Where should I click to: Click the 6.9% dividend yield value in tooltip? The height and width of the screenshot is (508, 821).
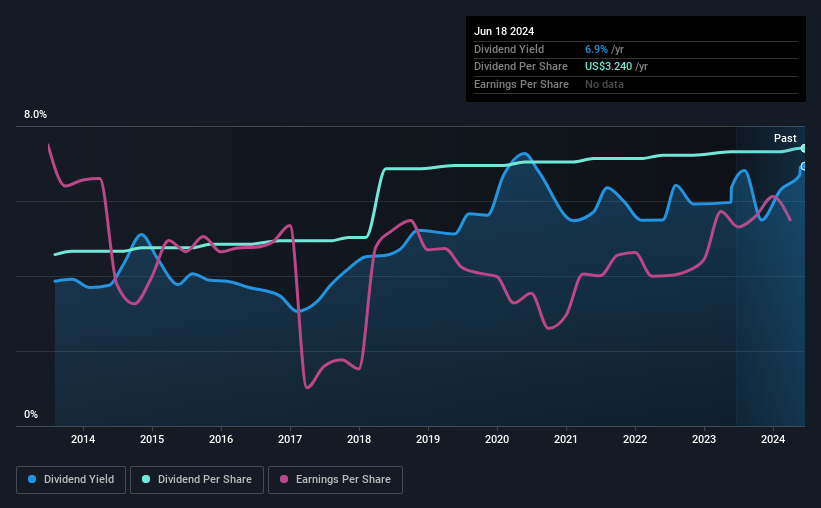click(x=596, y=49)
